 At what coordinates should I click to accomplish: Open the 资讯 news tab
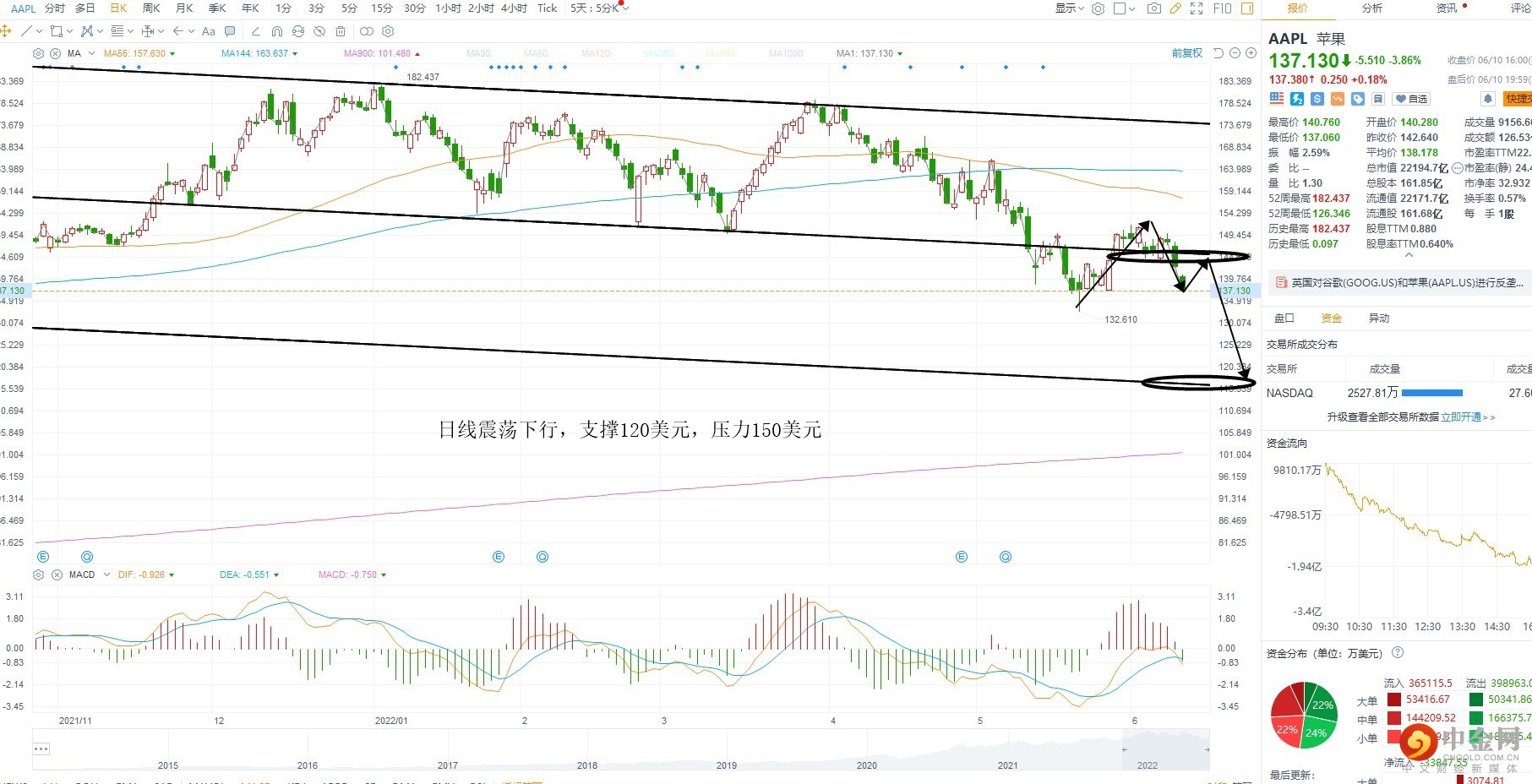tap(1447, 8)
